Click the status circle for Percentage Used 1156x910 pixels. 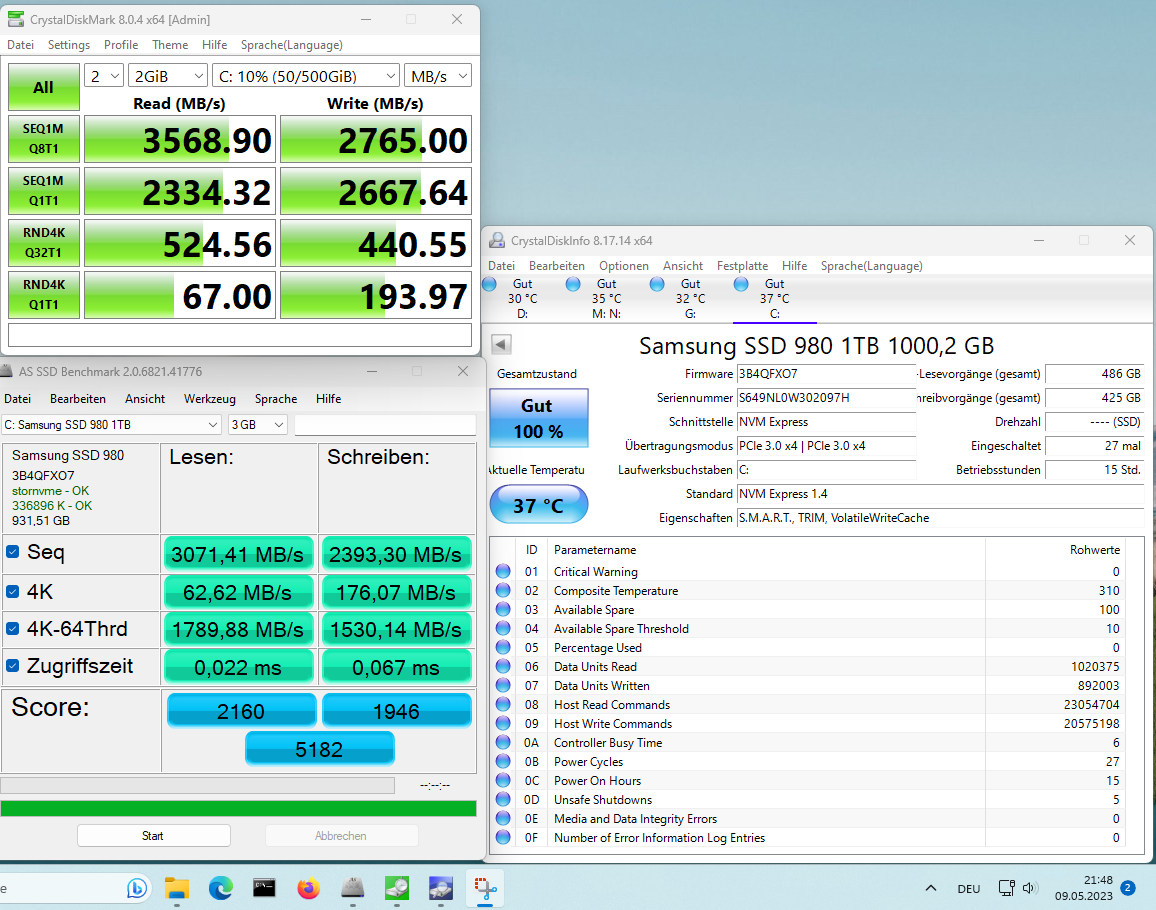(x=504, y=647)
